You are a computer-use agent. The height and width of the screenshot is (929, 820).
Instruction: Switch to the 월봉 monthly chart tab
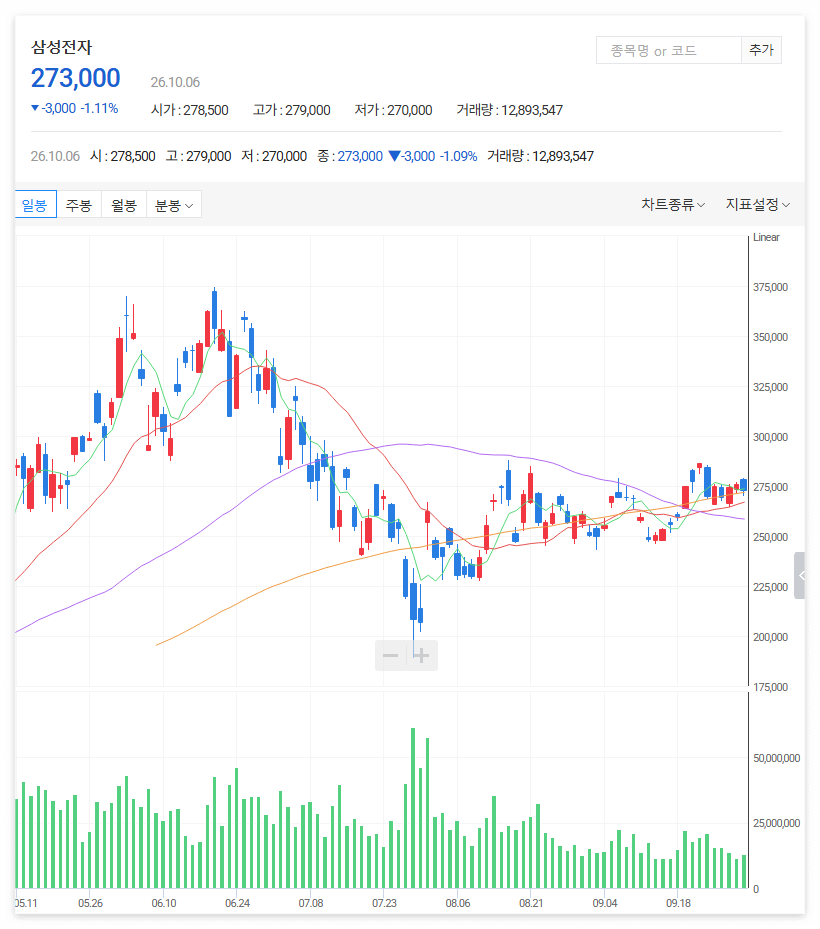pyautogui.click(x=124, y=204)
